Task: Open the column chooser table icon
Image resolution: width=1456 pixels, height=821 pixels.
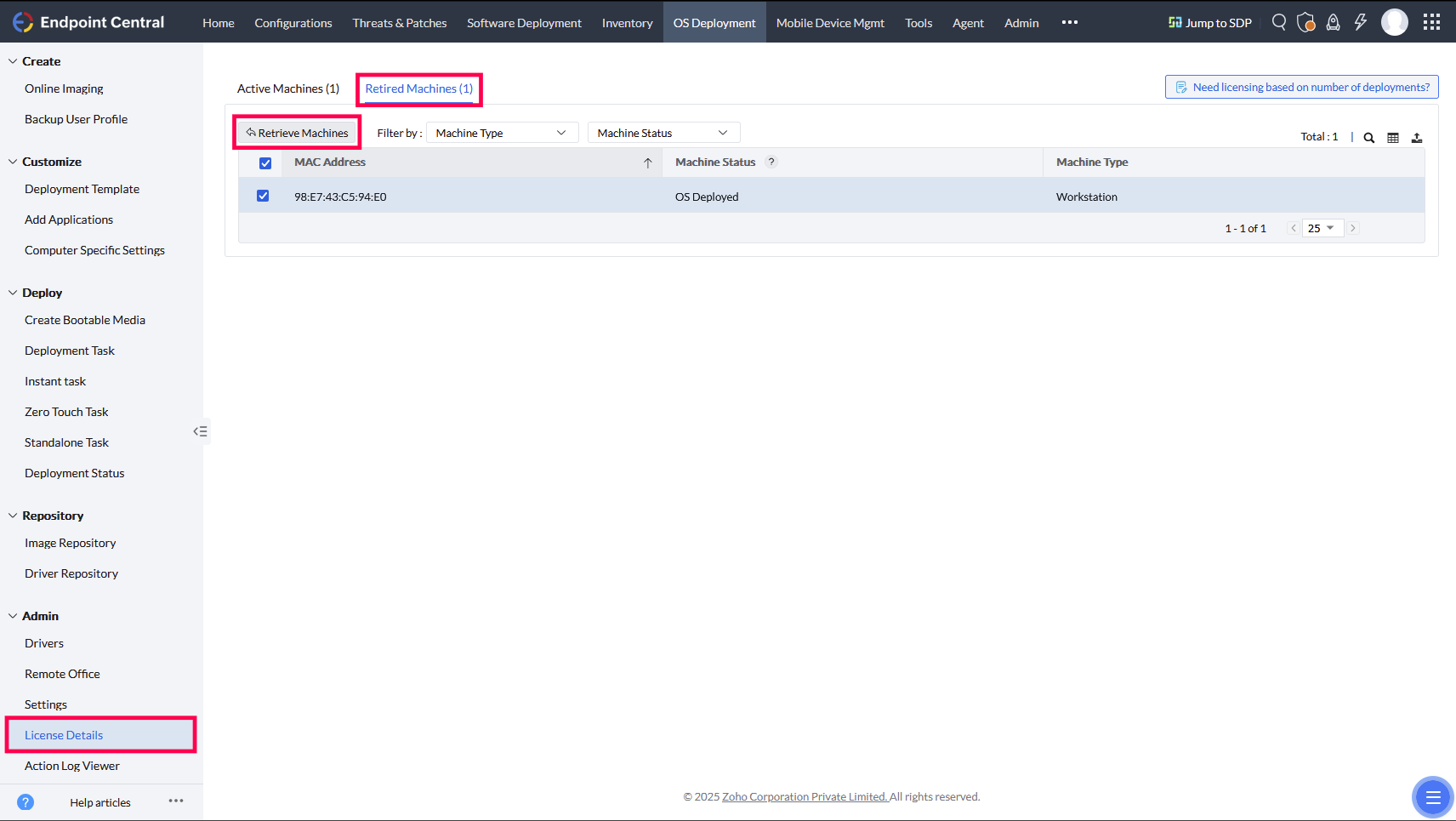Action: point(1392,137)
